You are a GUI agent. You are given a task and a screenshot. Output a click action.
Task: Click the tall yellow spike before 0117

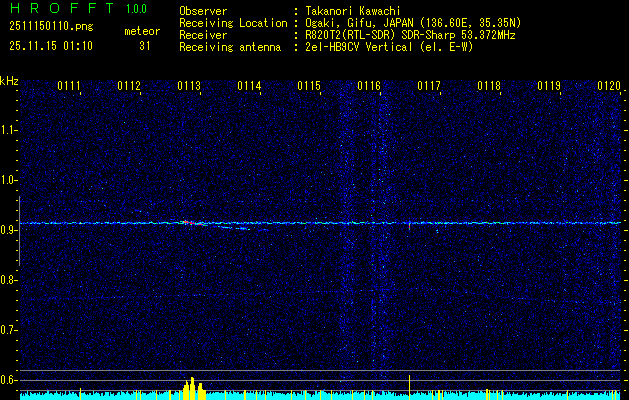point(409,387)
